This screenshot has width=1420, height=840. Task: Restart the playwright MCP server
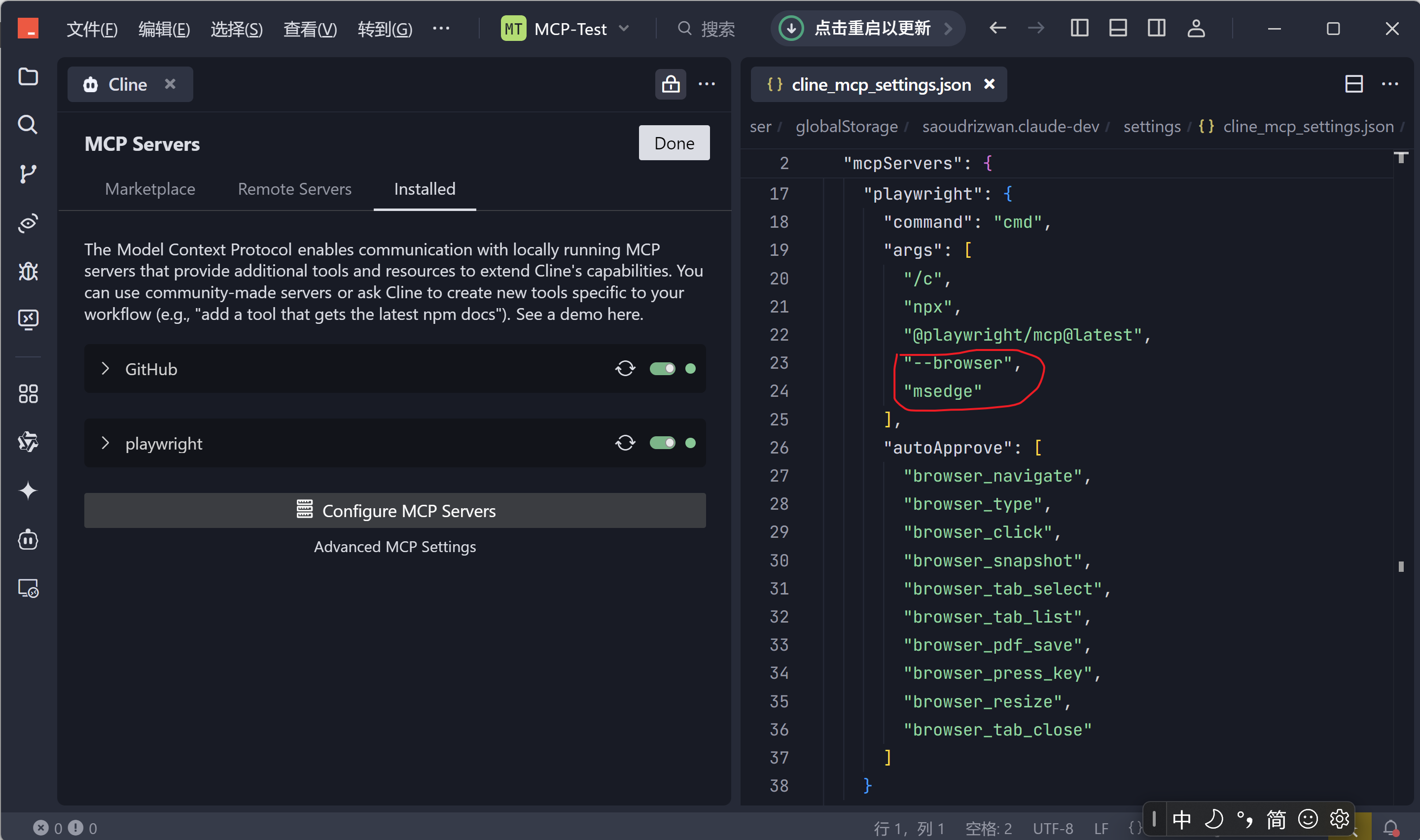click(625, 443)
